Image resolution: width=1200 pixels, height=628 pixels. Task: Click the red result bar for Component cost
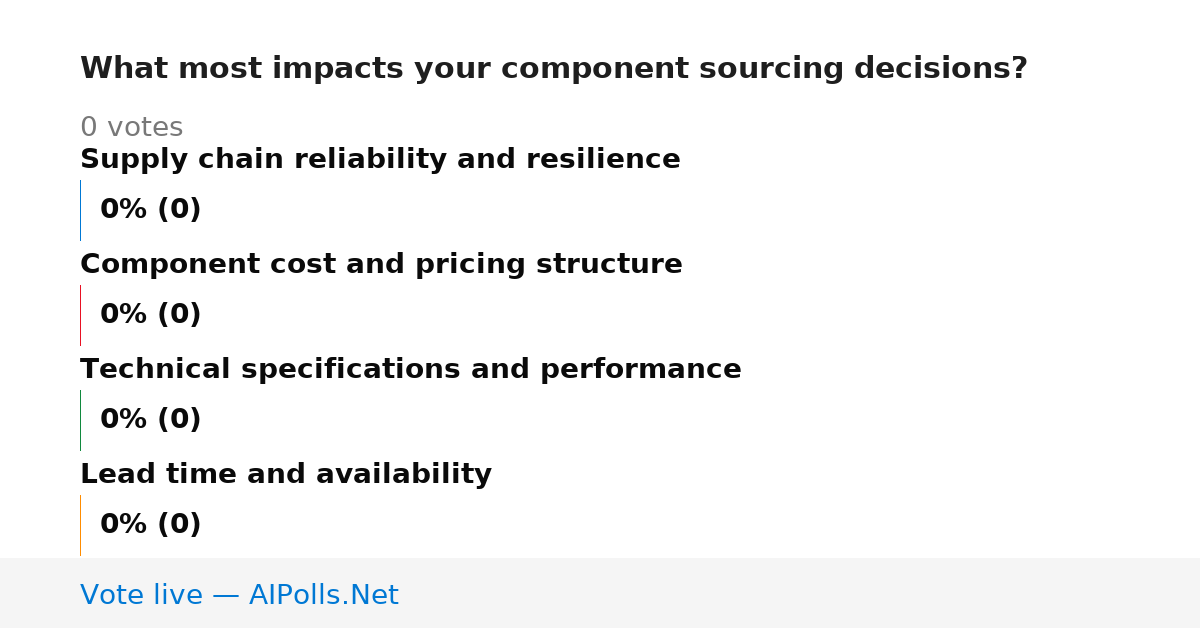80,315
